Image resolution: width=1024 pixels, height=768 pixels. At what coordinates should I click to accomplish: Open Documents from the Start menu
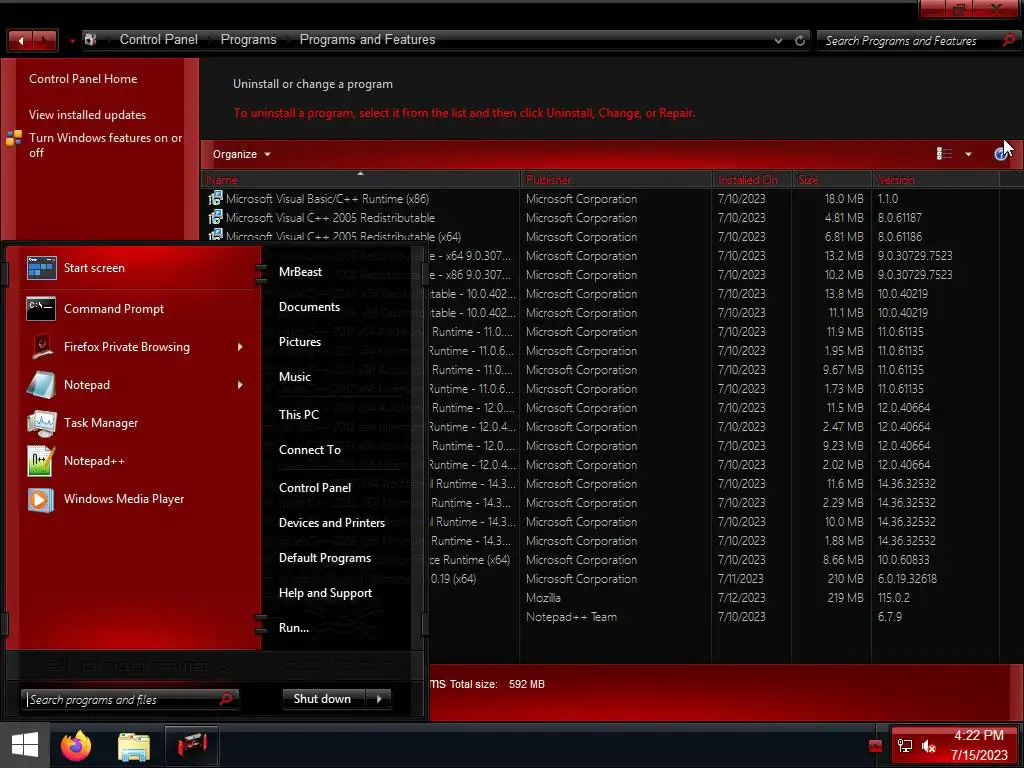310,307
